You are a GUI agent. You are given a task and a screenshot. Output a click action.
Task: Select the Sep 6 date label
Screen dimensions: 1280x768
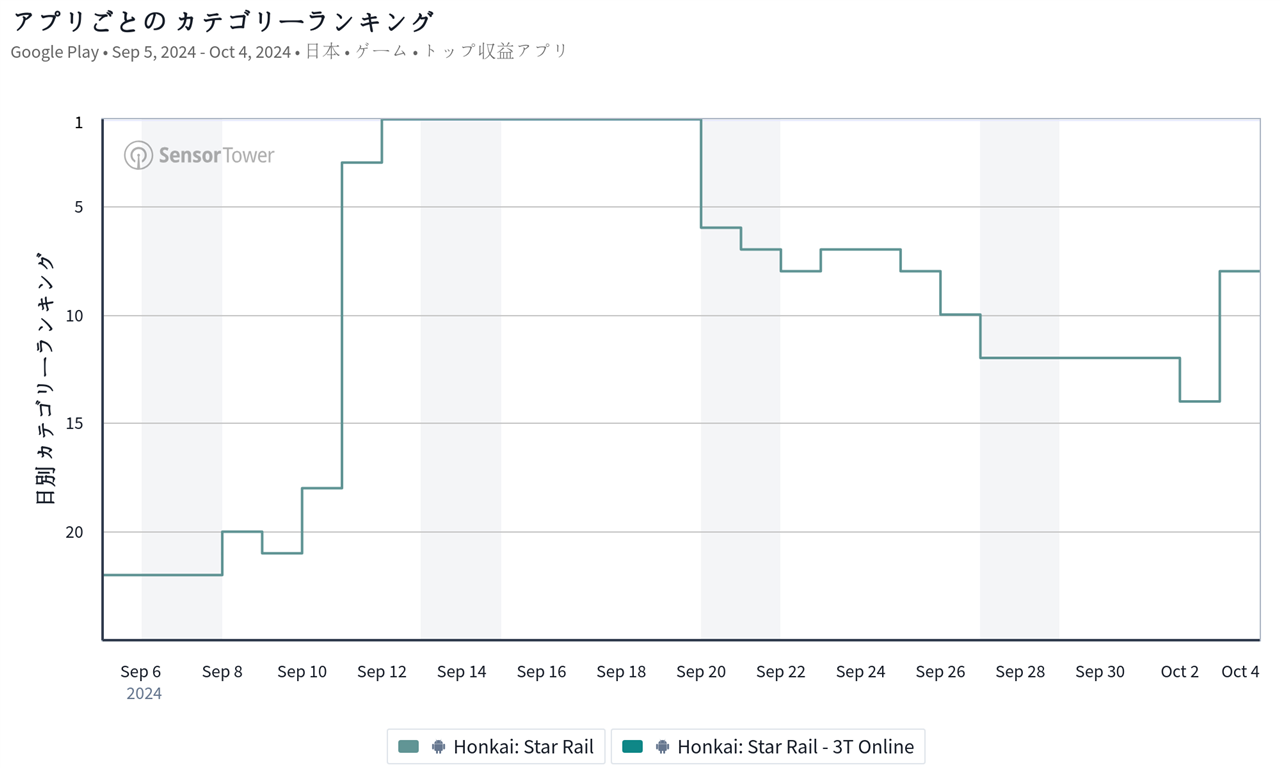point(141,672)
